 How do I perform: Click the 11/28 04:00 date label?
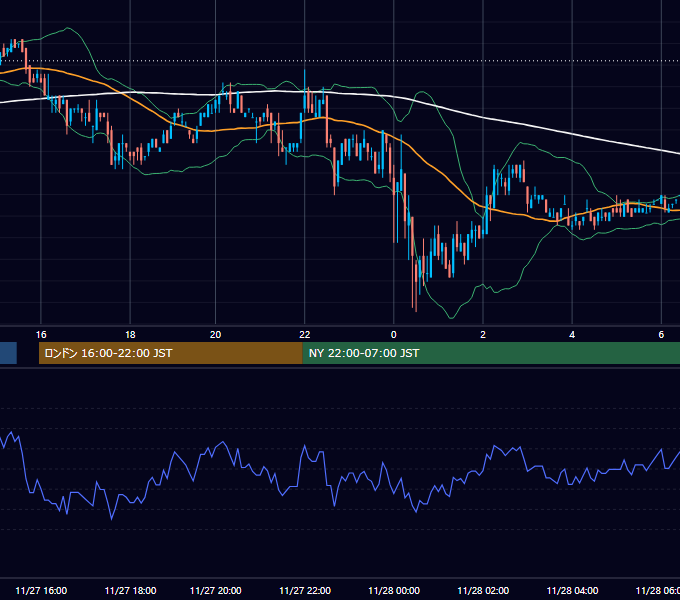point(572,590)
